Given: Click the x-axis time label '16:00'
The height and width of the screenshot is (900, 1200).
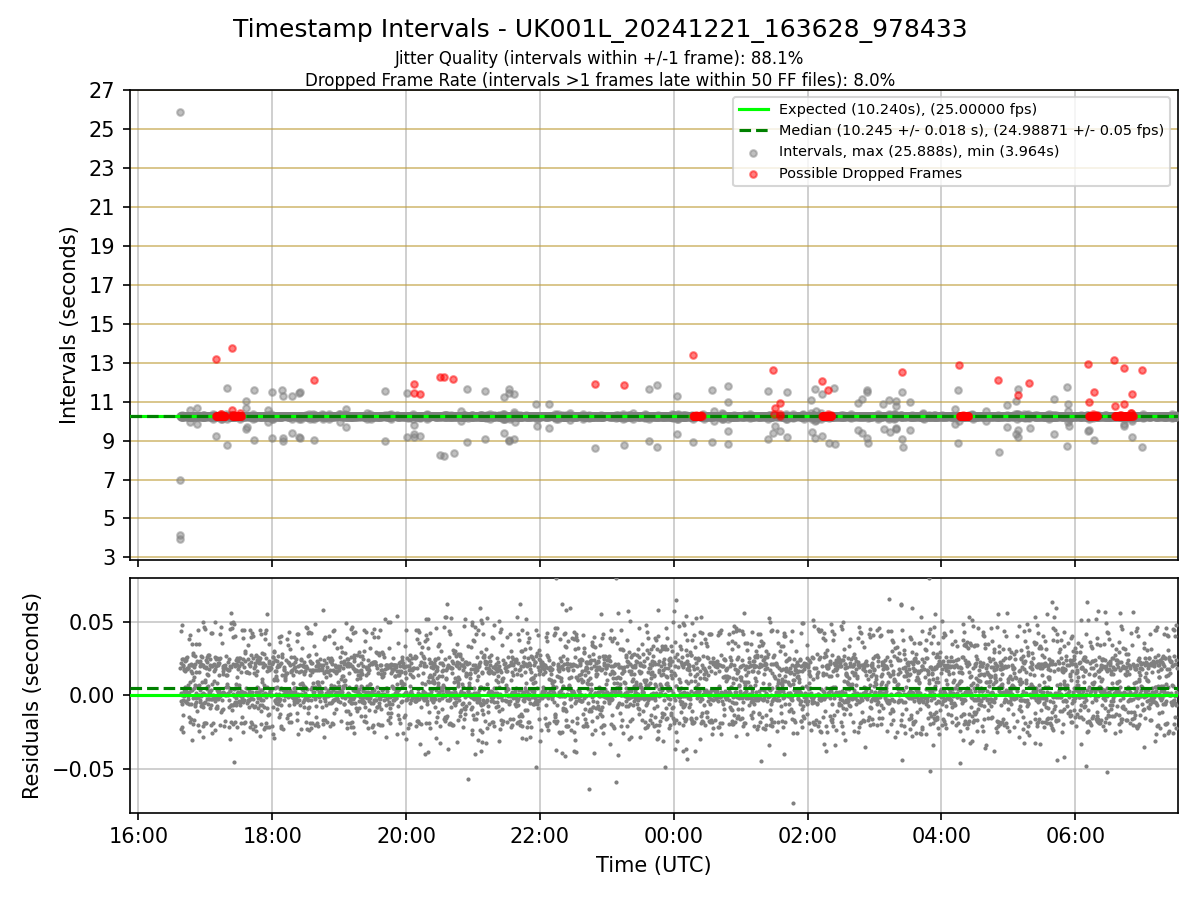Looking at the screenshot, I should [138, 835].
